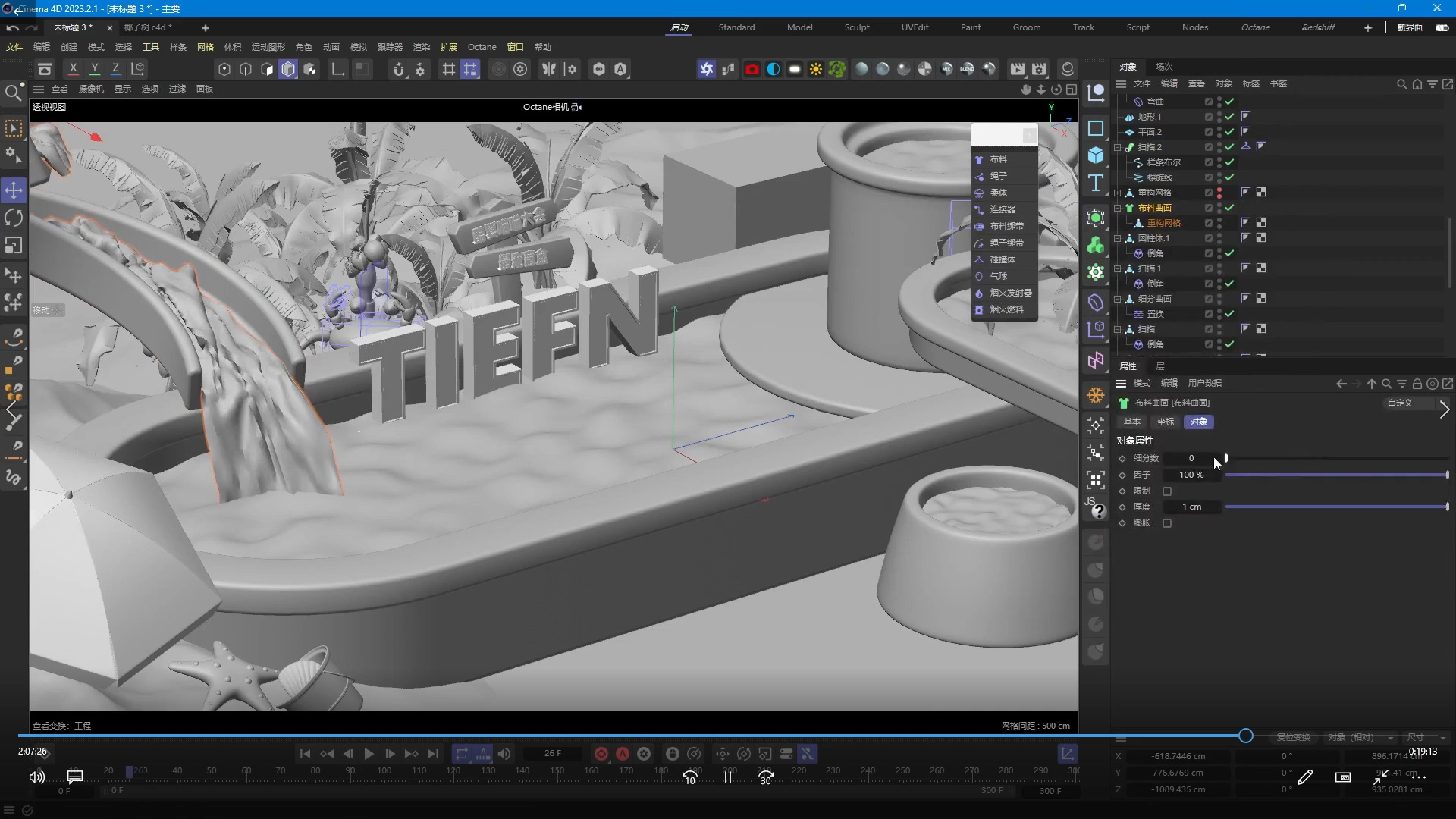Select the Rotate tool in left toolbar
The image size is (1456, 819).
click(x=14, y=218)
